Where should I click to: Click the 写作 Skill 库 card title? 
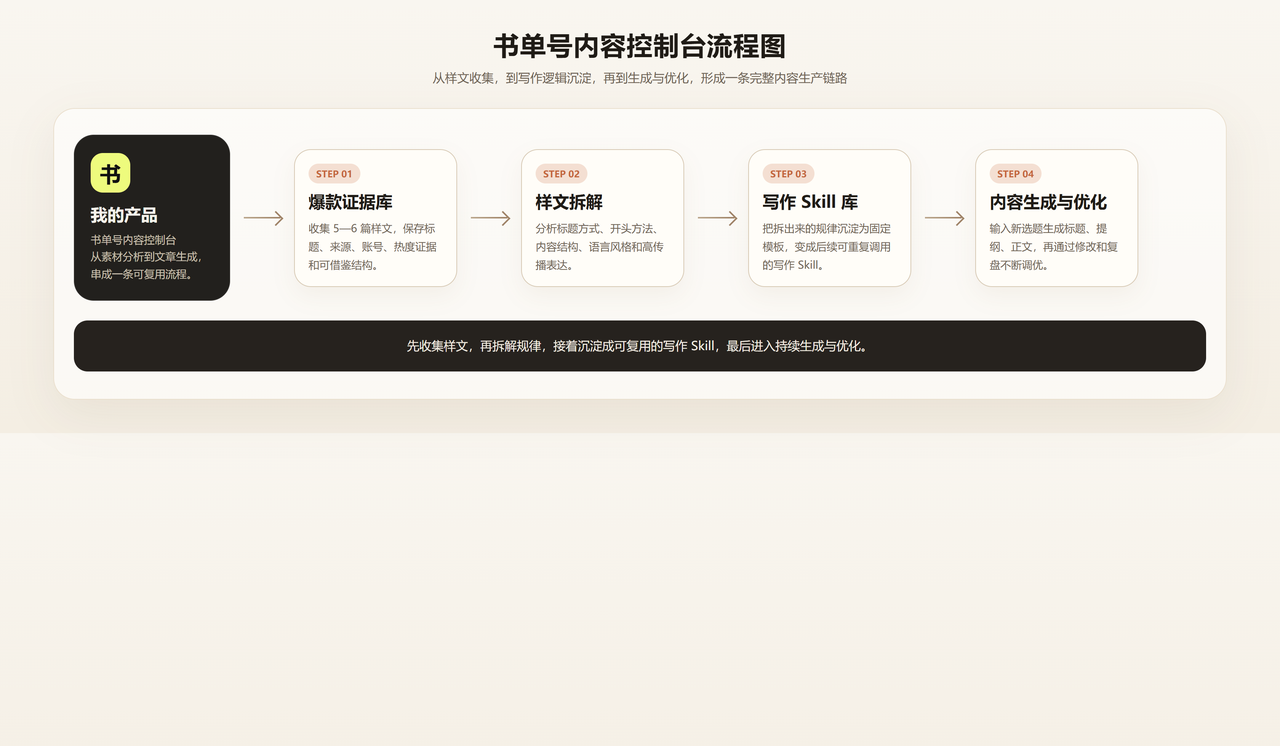[x=810, y=202]
